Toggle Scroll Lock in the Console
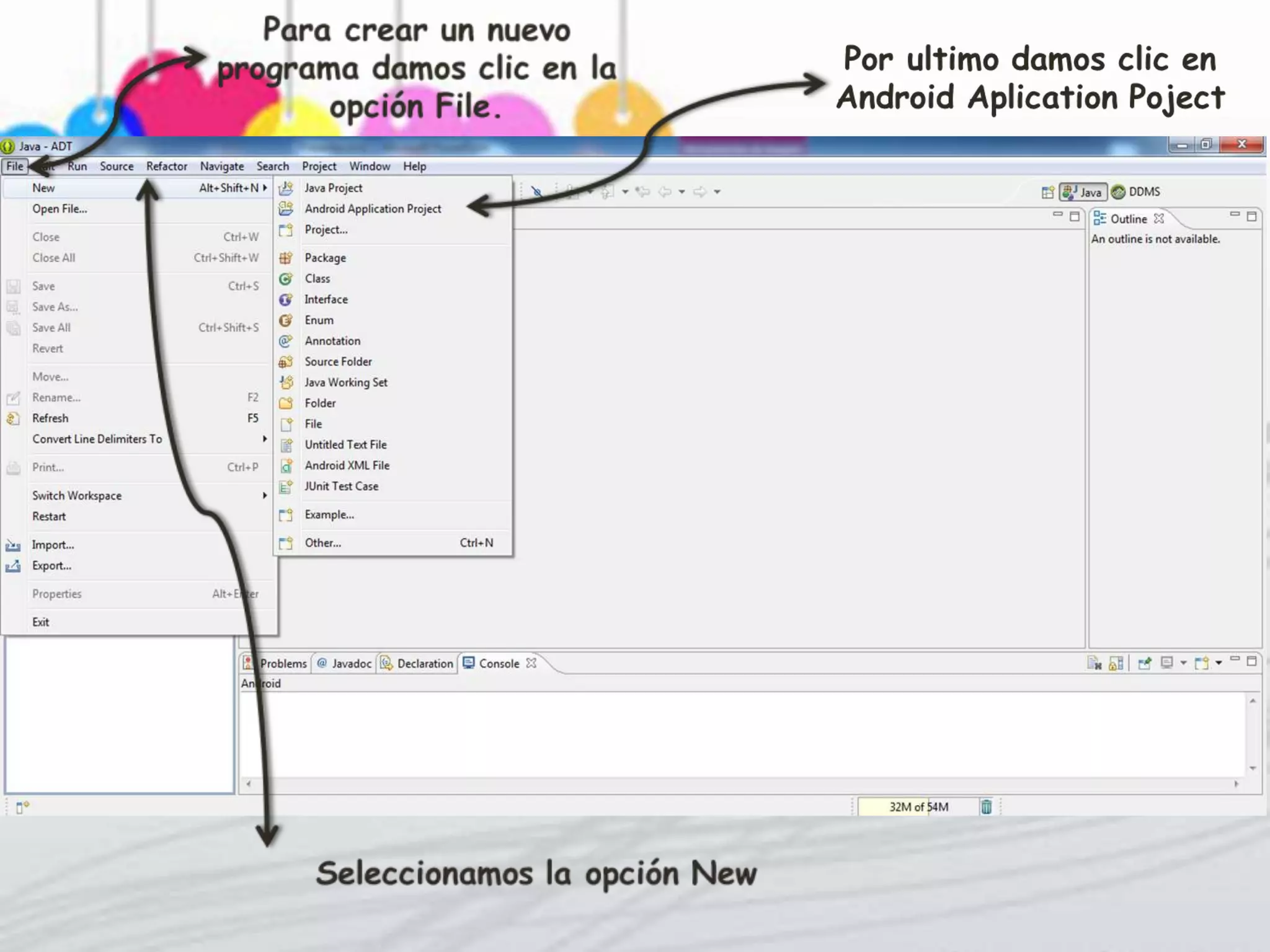1270x952 pixels. pos(1116,664)
